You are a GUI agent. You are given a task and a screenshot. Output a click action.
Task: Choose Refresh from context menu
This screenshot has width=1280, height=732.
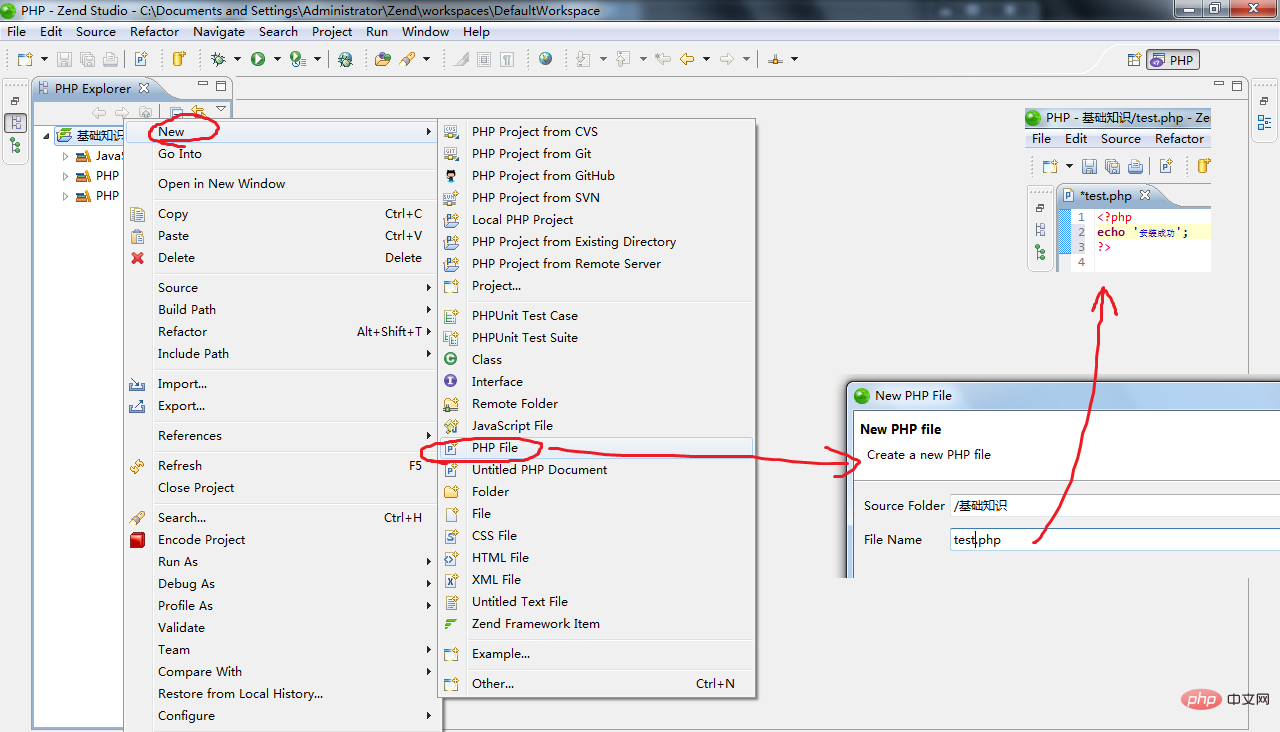pos(281,465)
